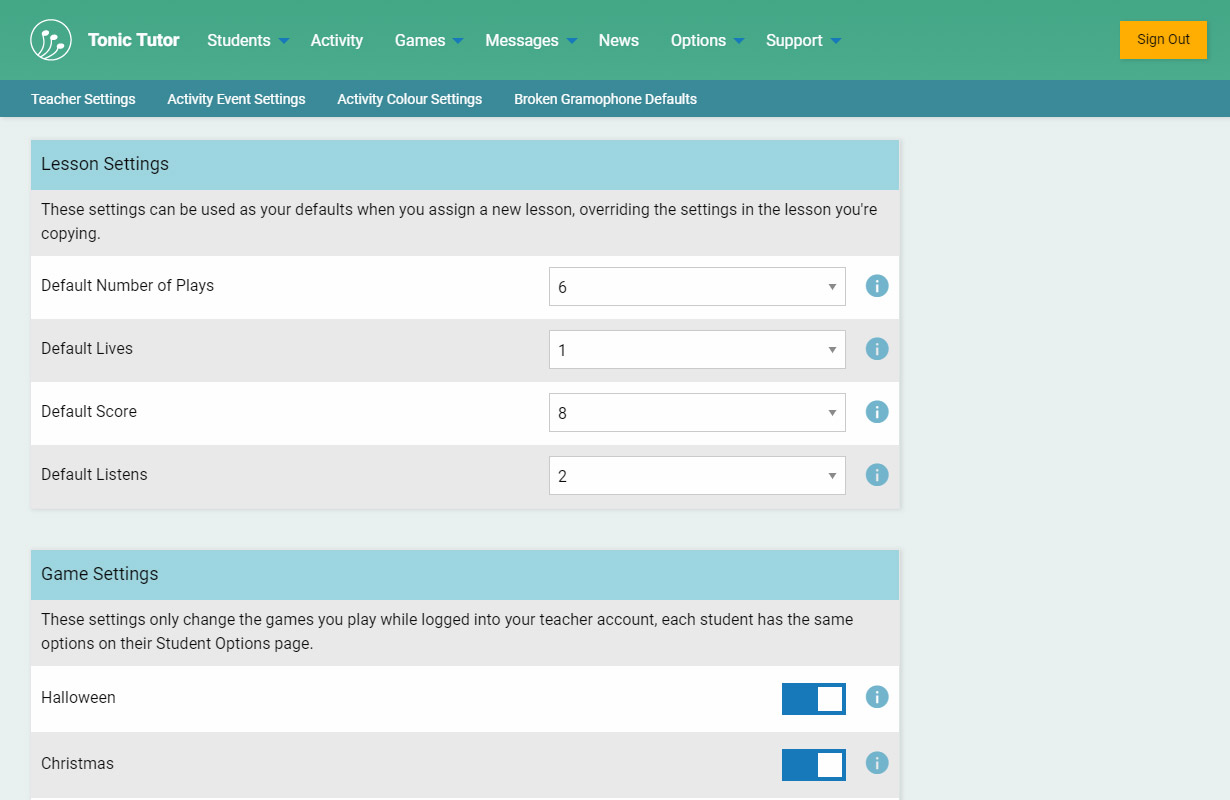This screenshot has height=800, width=1230.
Task: Switch to Activity Colour Settings tab
Action: point(409,99)
